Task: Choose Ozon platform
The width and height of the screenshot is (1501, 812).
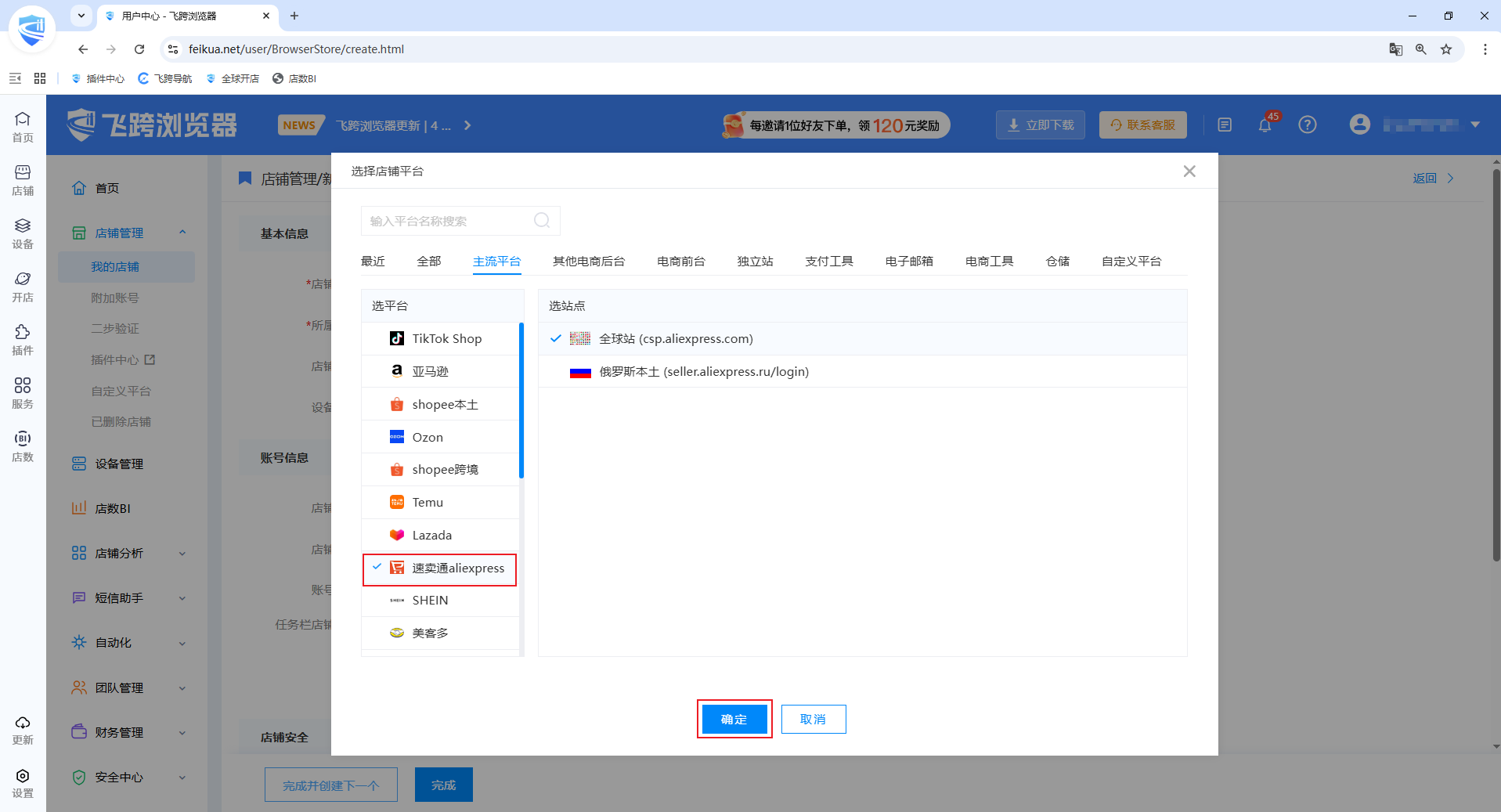Action: coord(440,437)
